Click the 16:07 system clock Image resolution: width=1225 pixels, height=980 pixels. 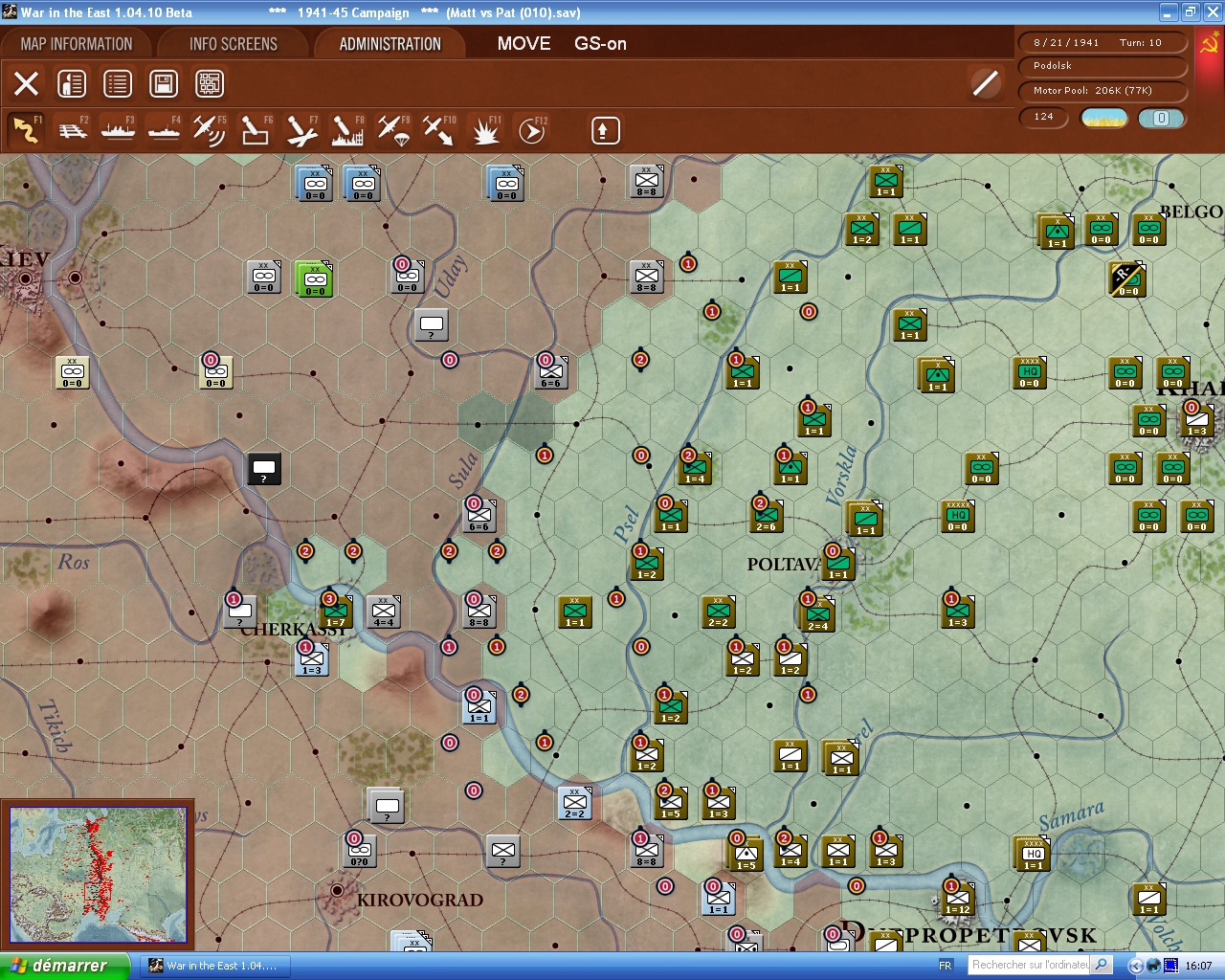point(1198,966)
